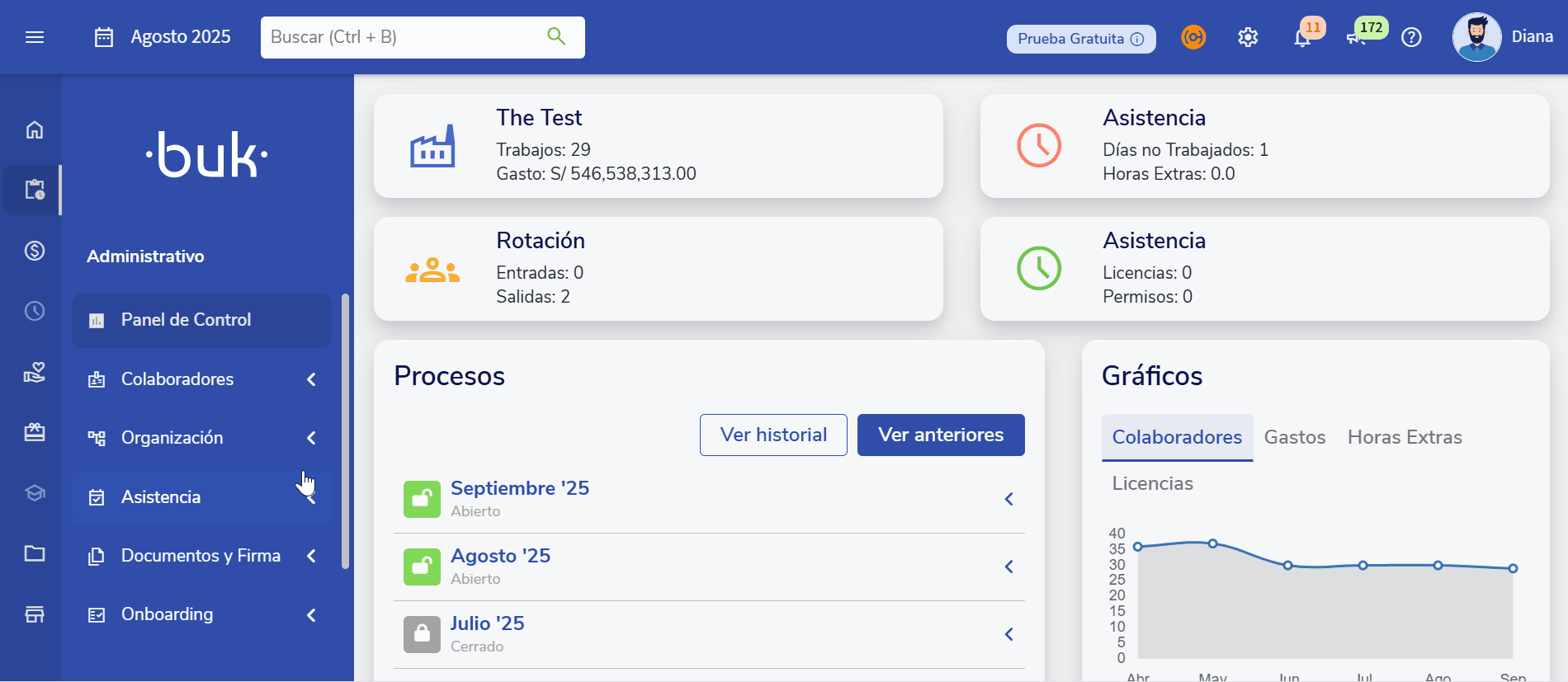Open Asistencia menu item in sidebar
The image size is (1568, 682).
pos(201,497)
